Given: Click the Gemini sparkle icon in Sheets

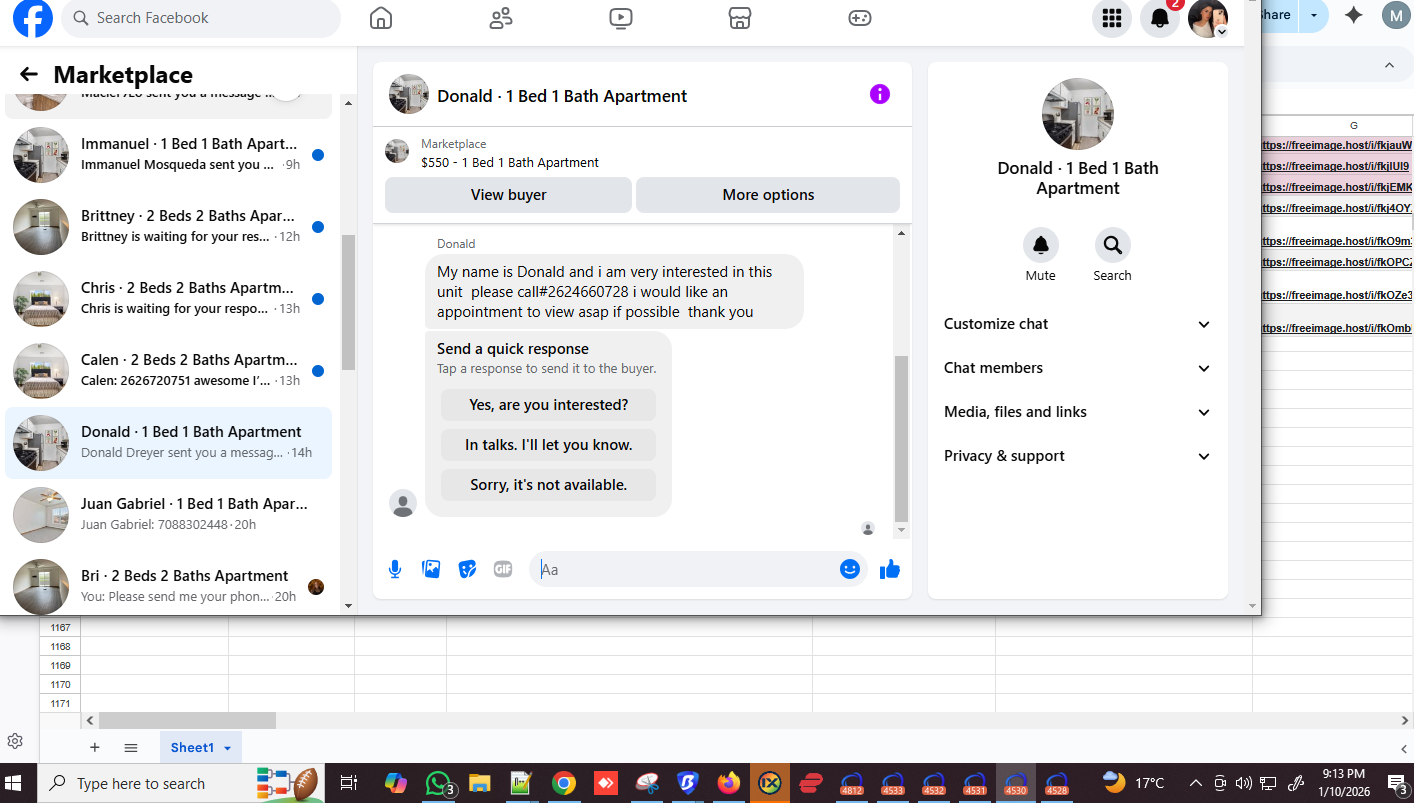Looking at the screenshot, I should tap(1354, 15).
